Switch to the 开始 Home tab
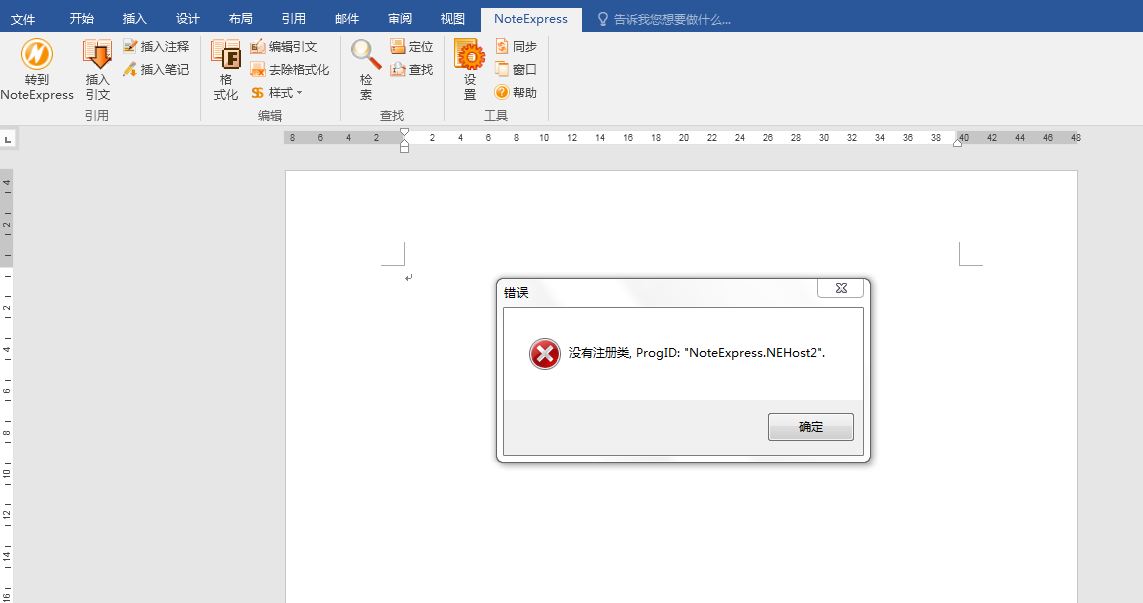1143x603 pixels. (x=82, y=19)
